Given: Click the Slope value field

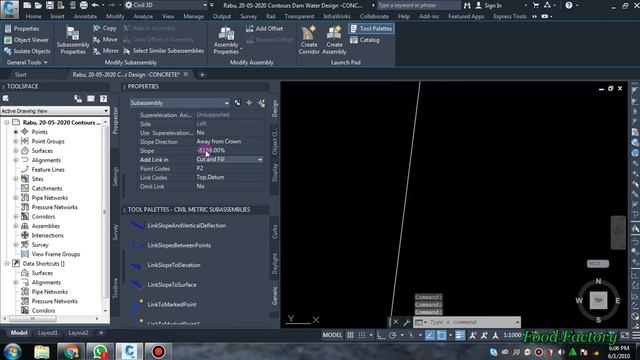Looking at the screenshot, I should [229, 151].
